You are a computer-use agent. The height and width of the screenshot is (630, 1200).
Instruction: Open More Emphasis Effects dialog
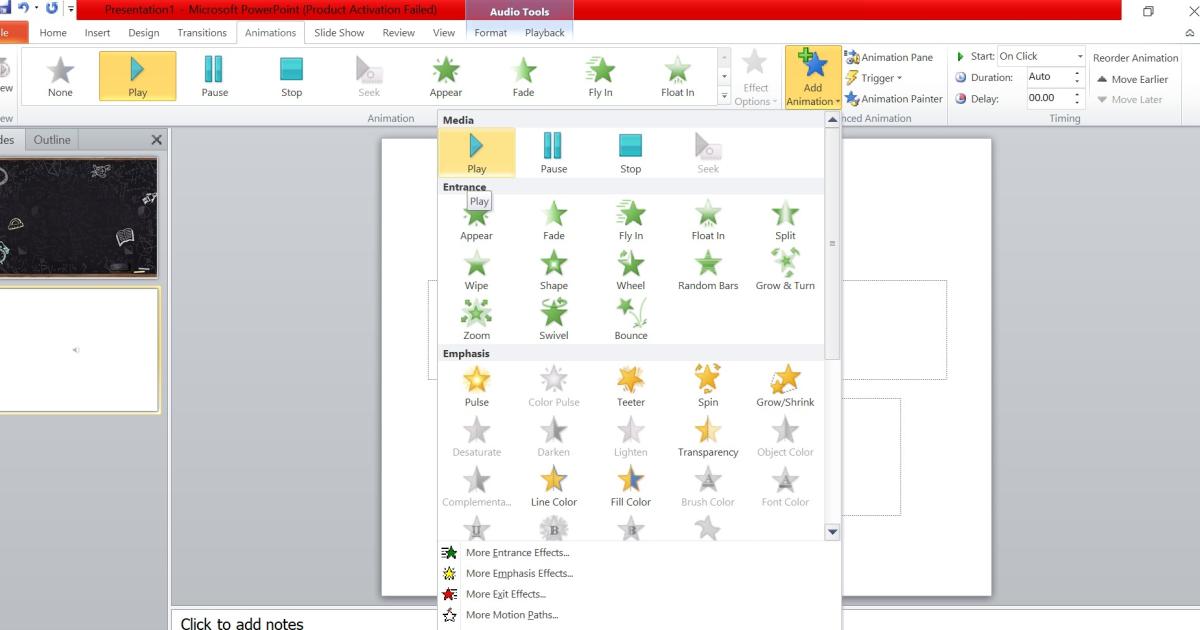(x=519, y=574)
